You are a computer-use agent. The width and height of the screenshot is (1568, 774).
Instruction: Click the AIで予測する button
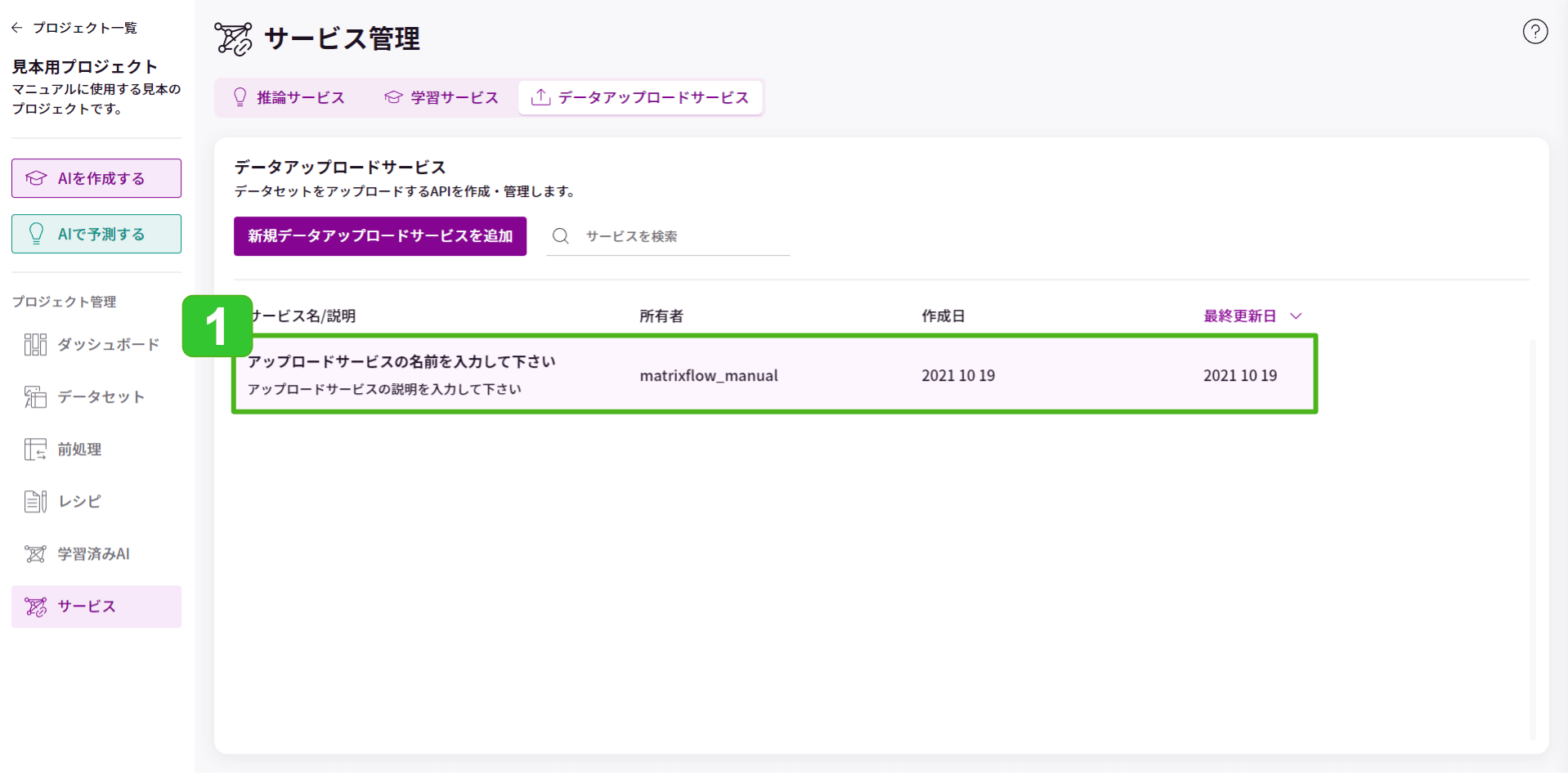[96, 234]
